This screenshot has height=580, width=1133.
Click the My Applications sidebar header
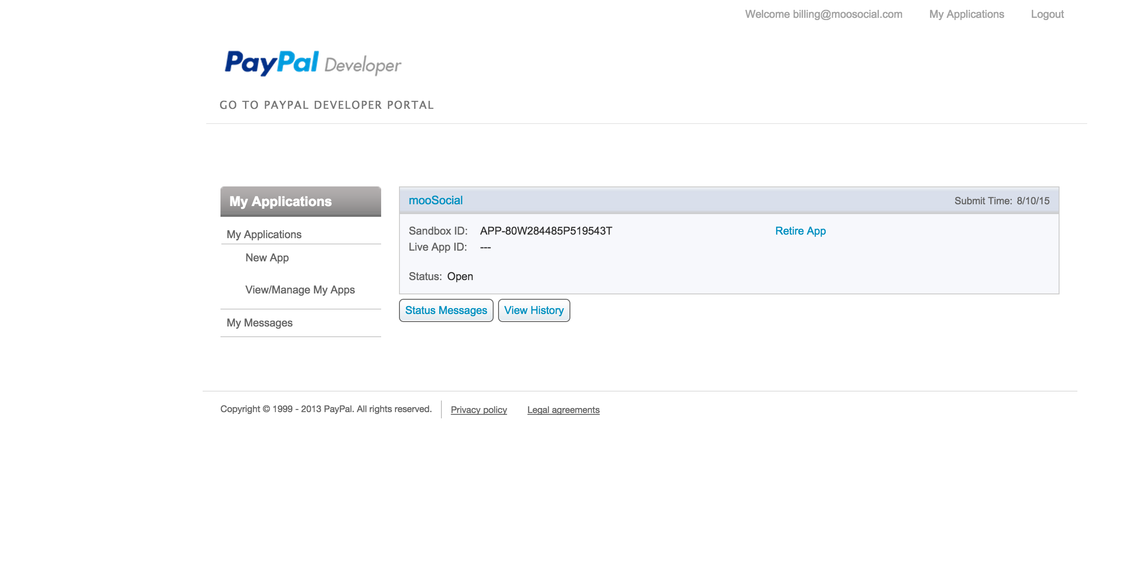pos(301,202)
